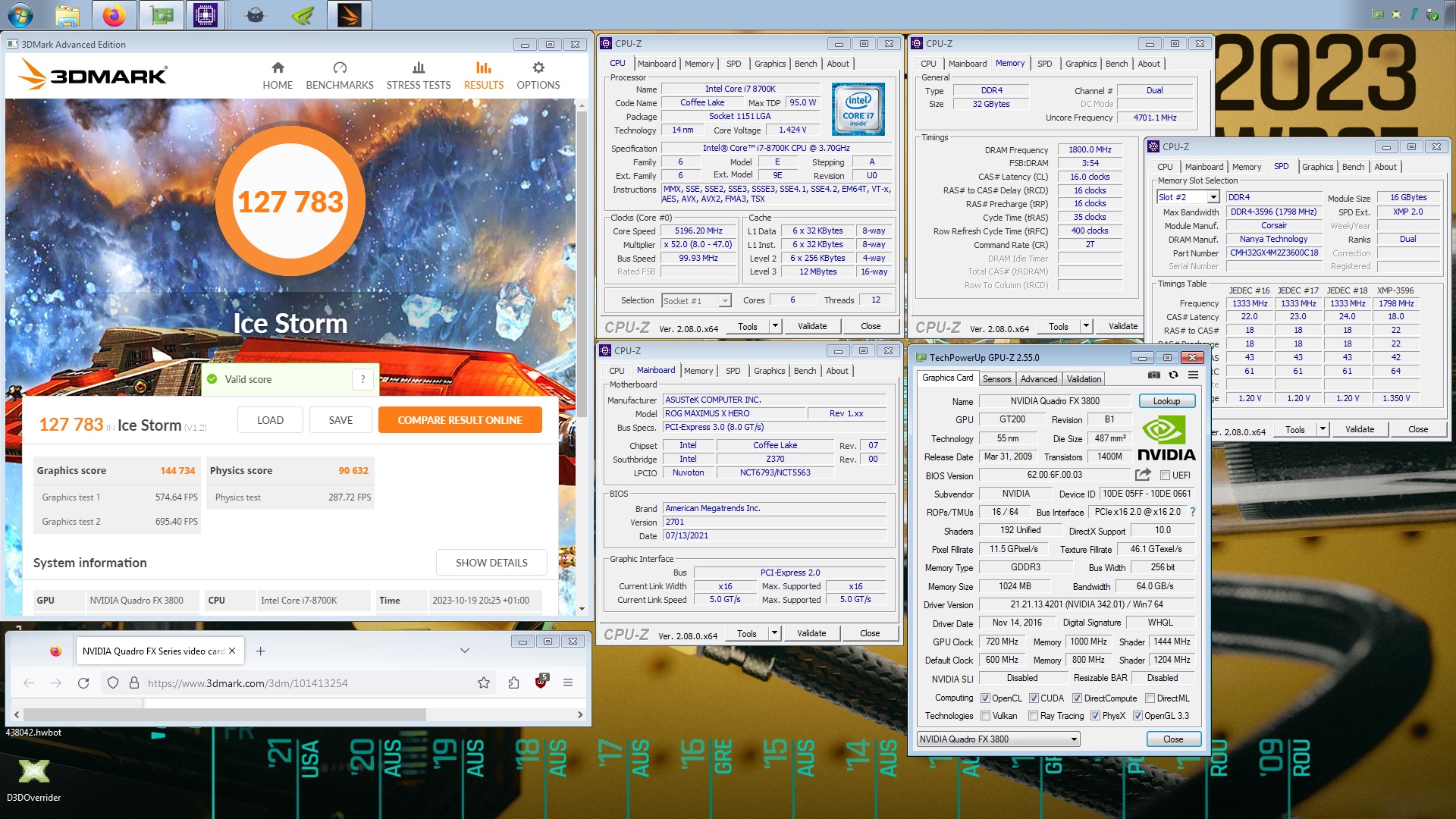Expand Tools arrow in CPU-Z Mainboard window
The width and height of the screenshot is (1456, 819).
[774, 633]
